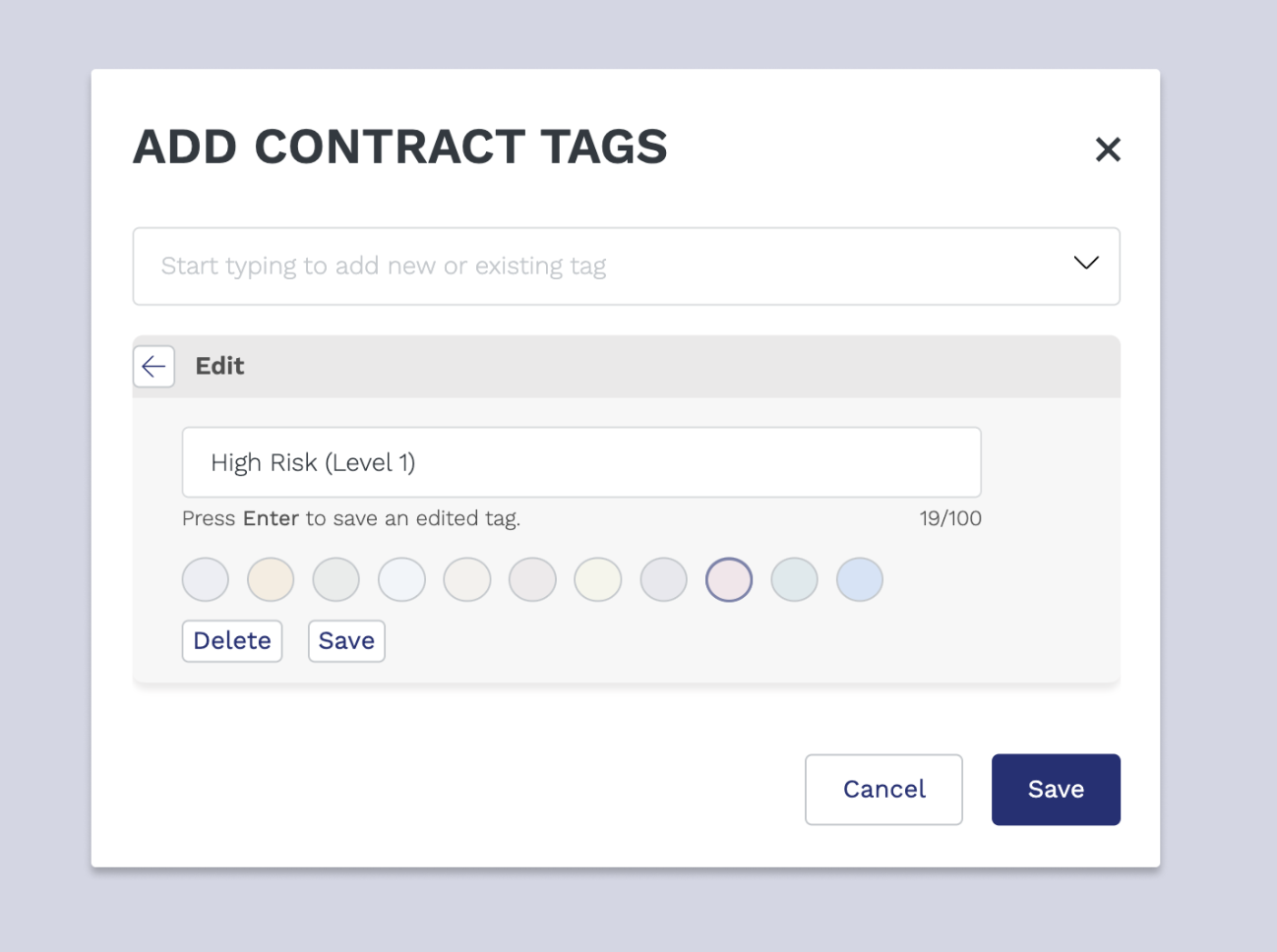Pick the peach color for the tag

point(270,579)
